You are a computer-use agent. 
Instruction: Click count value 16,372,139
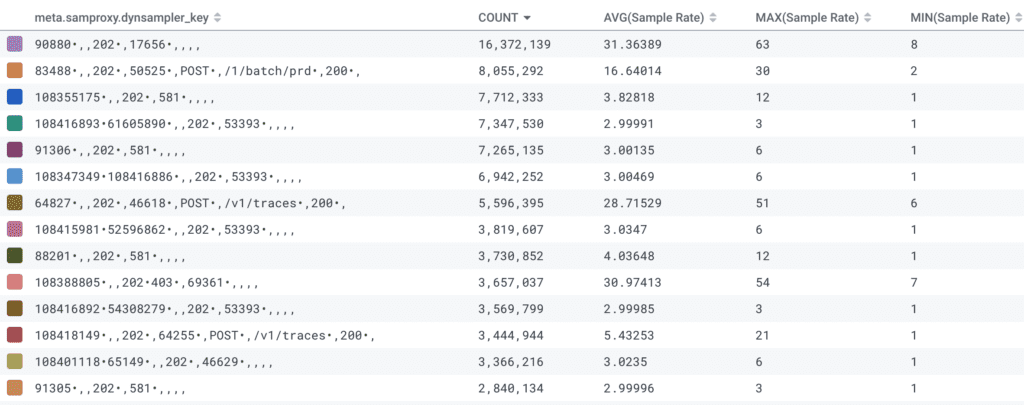pyautogui.click(x=515, y=45)
